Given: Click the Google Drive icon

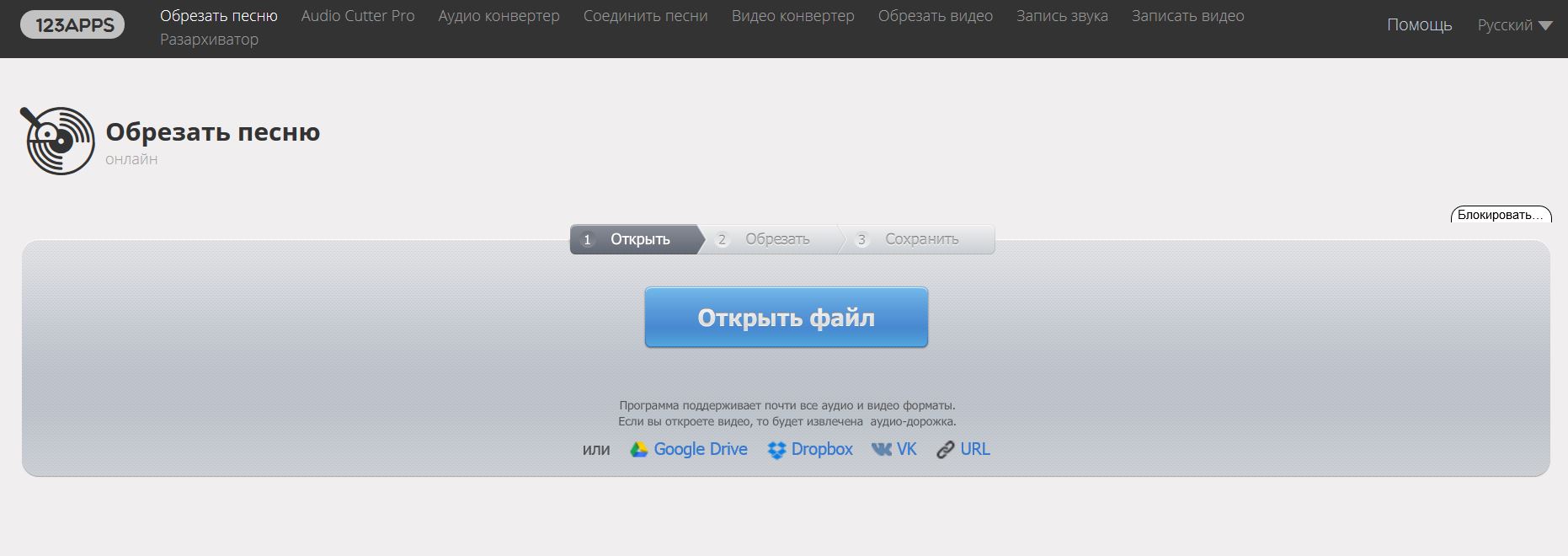Looking at the screenshot, I should [x=639, y=450].
